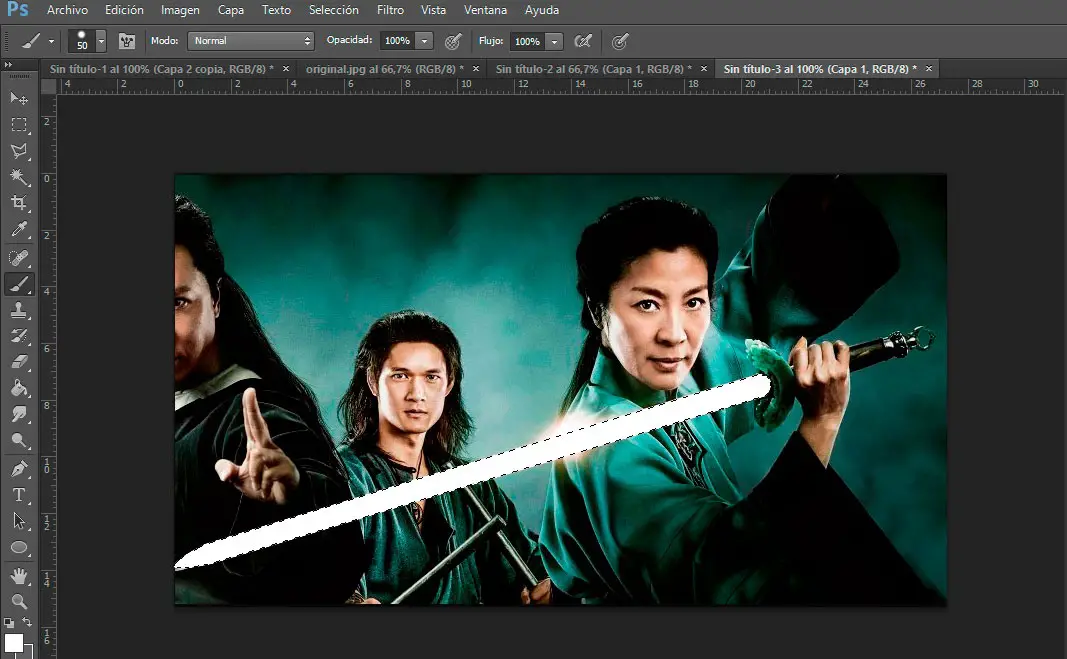The width and height of the screenshot is (1067, 659).
Task: Select the Clone Stamp tool
Action: (x=19, y=310)
